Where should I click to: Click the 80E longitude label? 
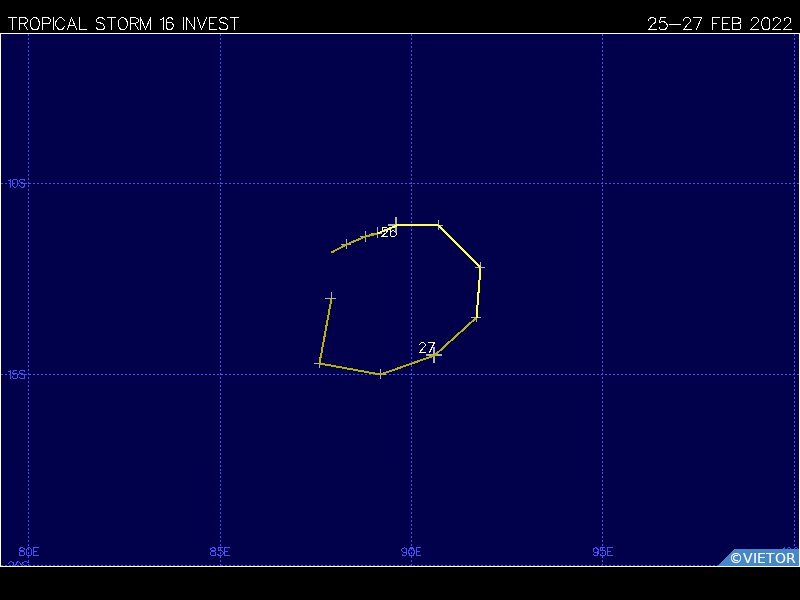tap(29, 552)
